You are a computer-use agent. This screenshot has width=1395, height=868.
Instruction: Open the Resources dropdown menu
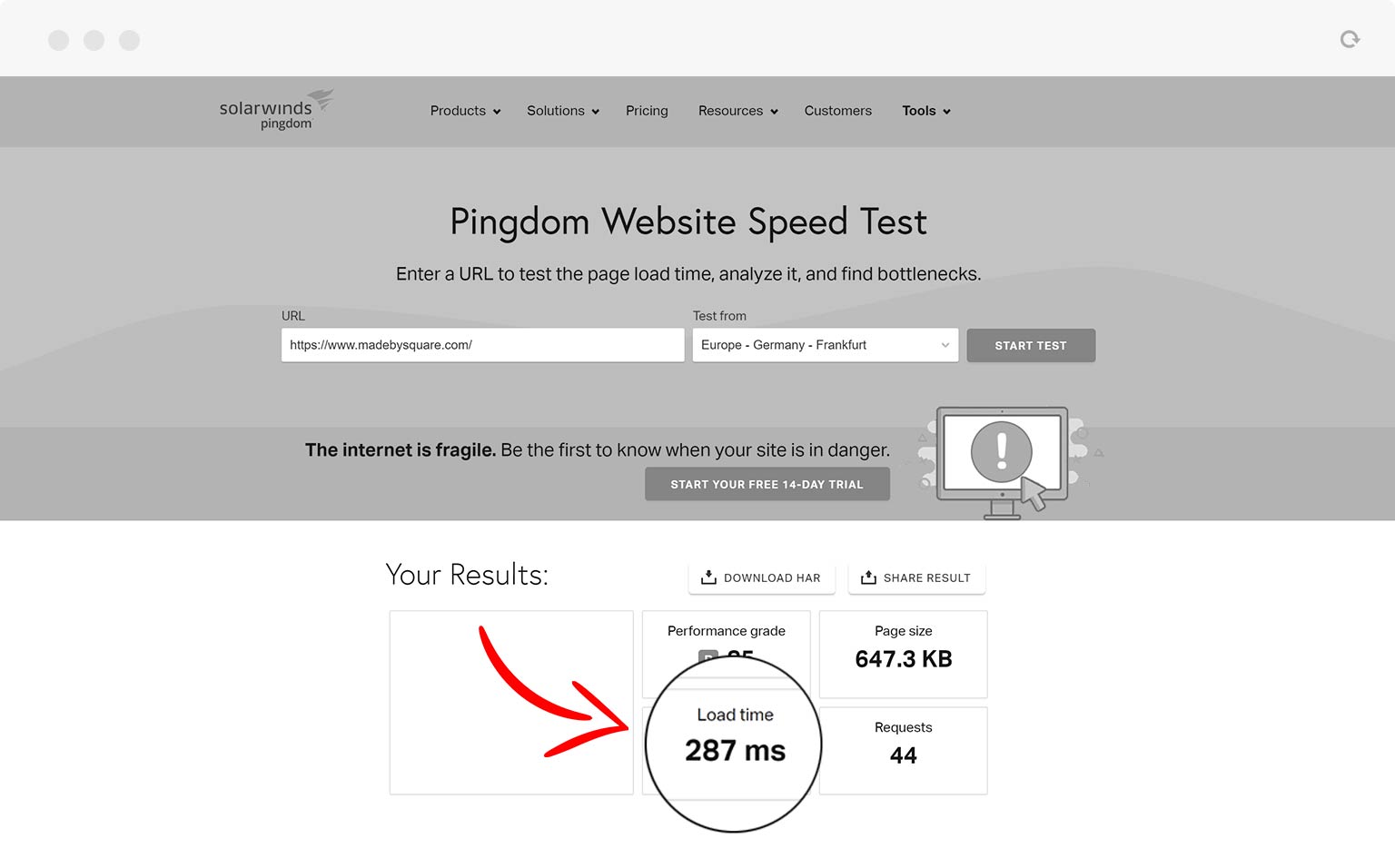[x=737, y=111]
